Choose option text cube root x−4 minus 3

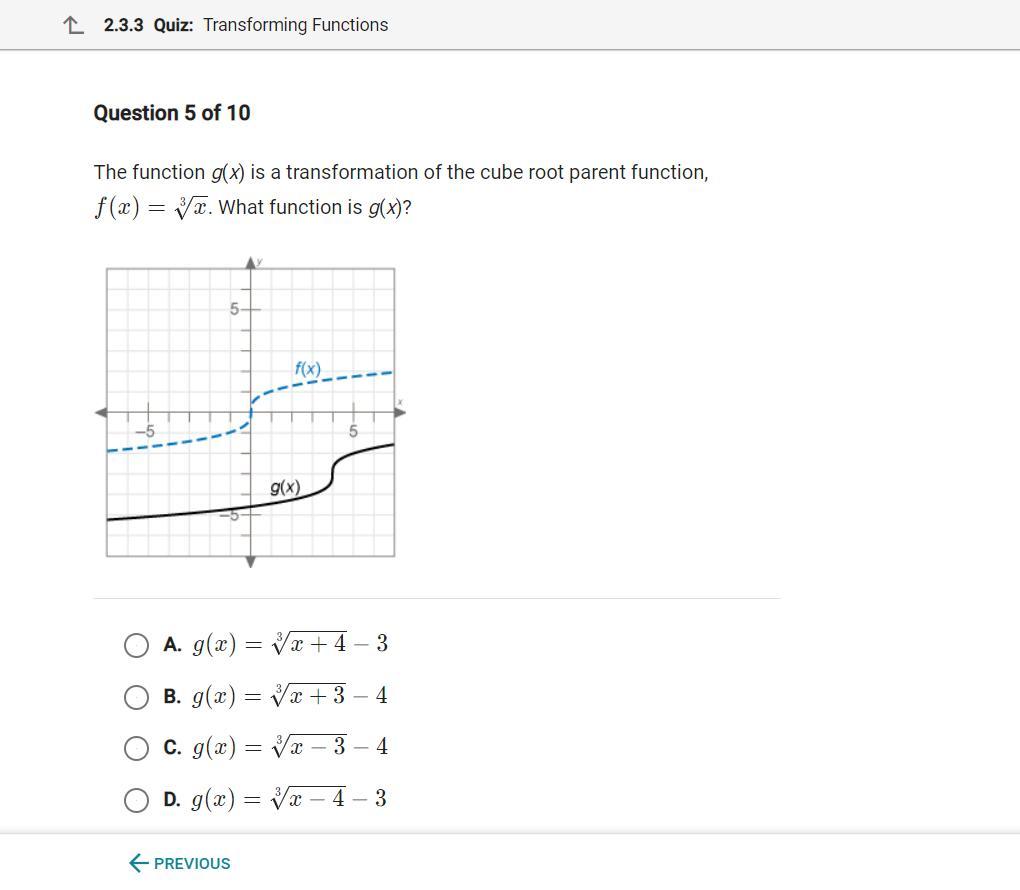coord(289,798)
